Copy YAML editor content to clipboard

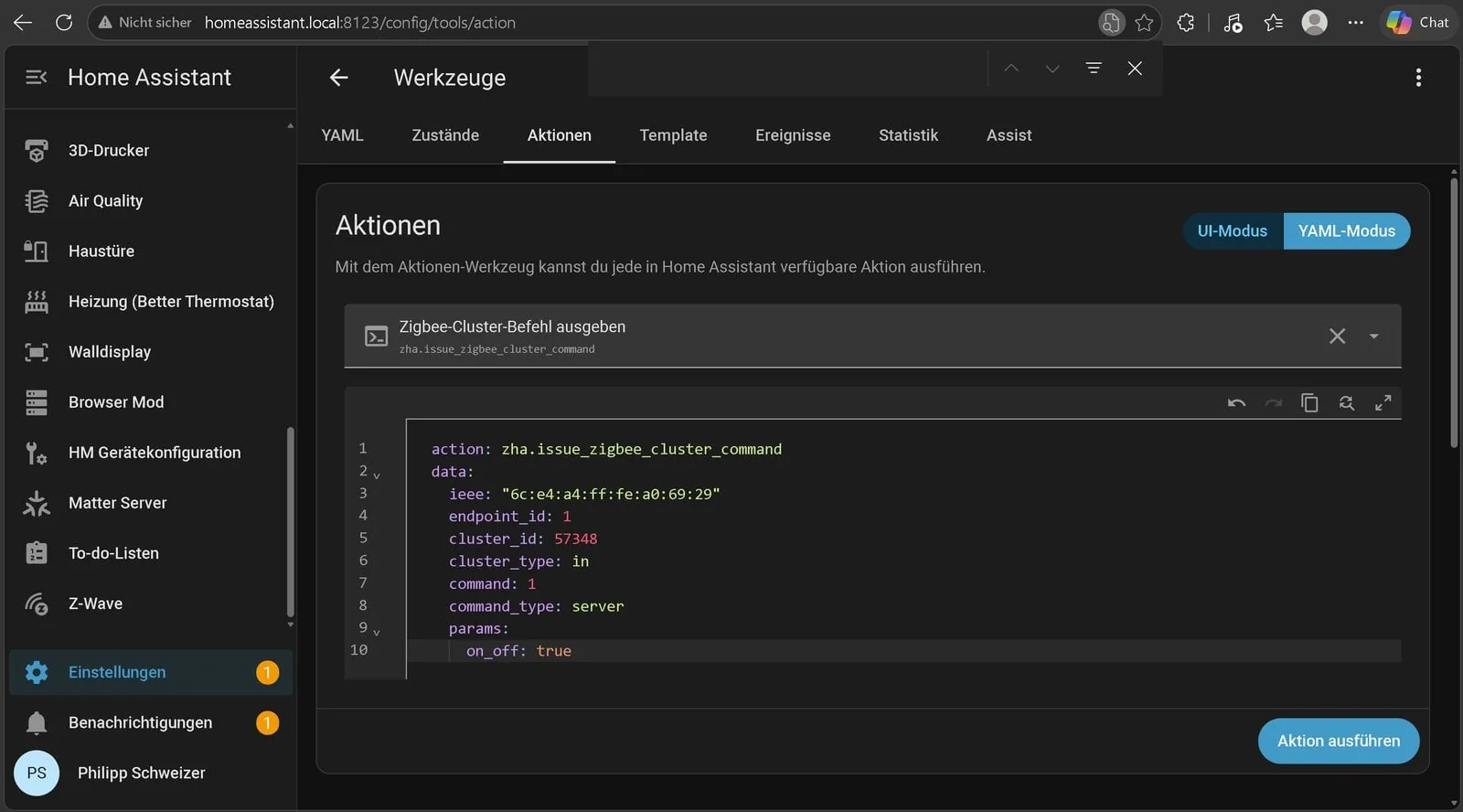1309,402
